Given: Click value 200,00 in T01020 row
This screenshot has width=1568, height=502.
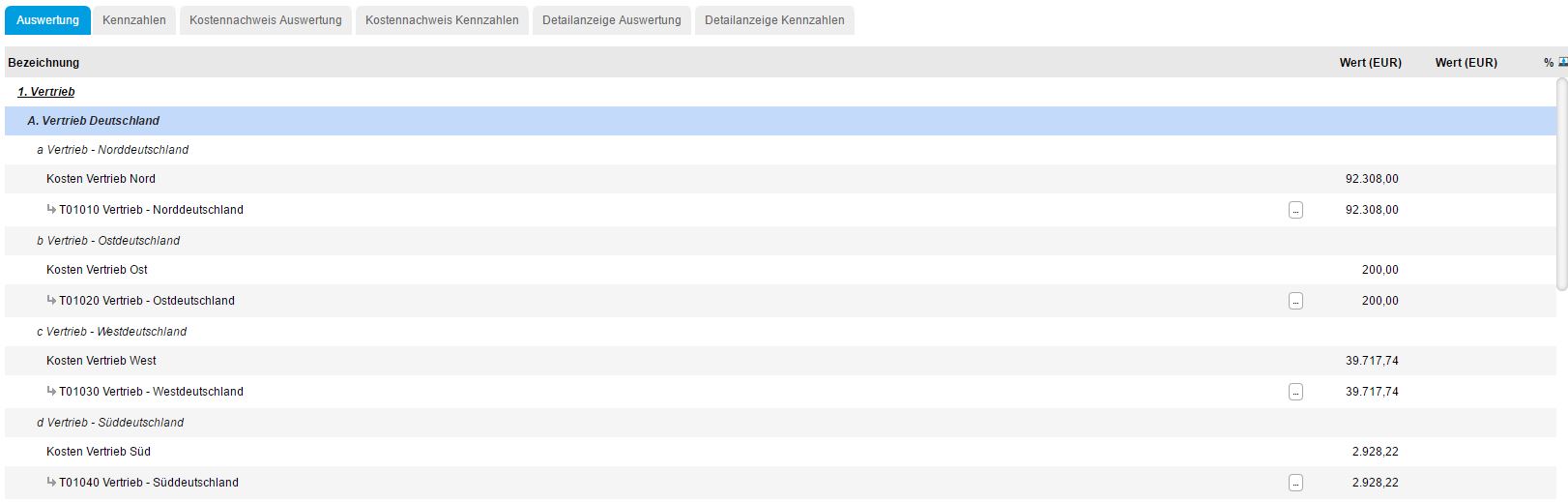Looking at the screenshot, I should [1380, 301].
